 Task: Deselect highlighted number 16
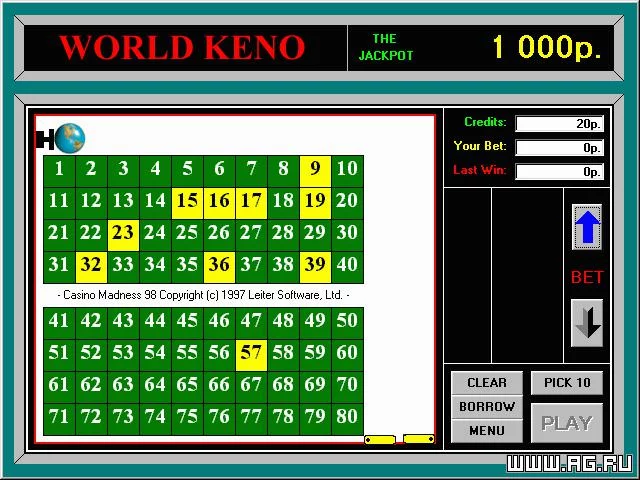(219, 203)
